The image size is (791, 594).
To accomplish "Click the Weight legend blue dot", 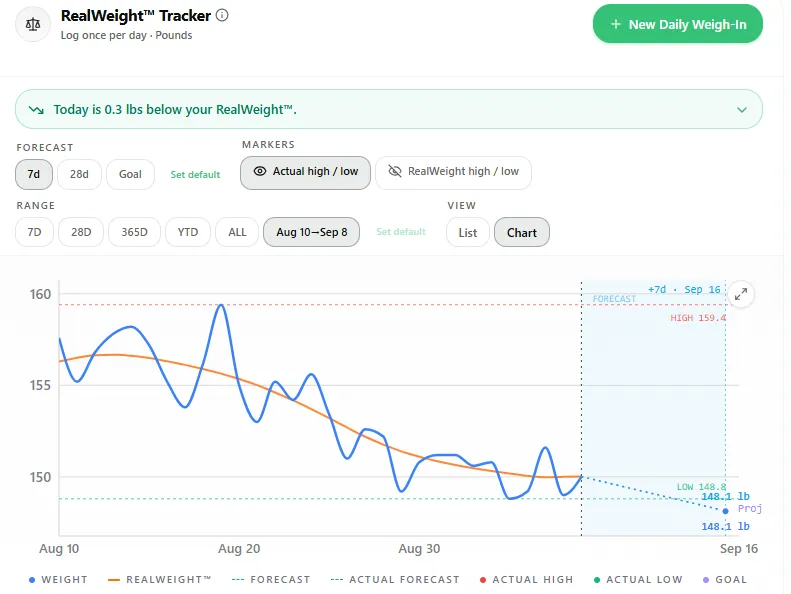I will [x=32, y=580].
